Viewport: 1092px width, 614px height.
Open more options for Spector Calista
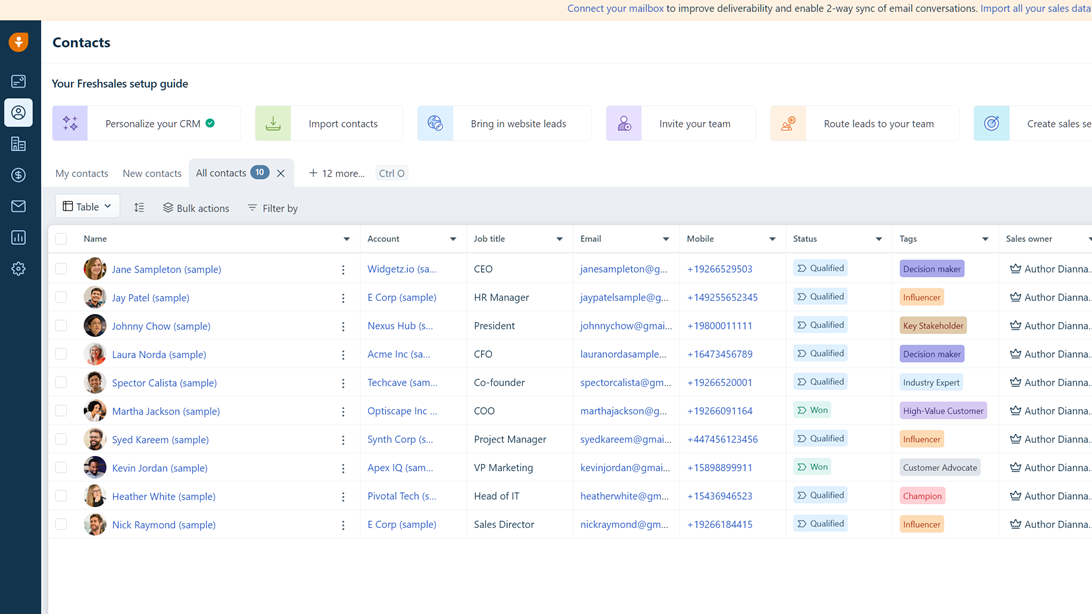point(343,384)
